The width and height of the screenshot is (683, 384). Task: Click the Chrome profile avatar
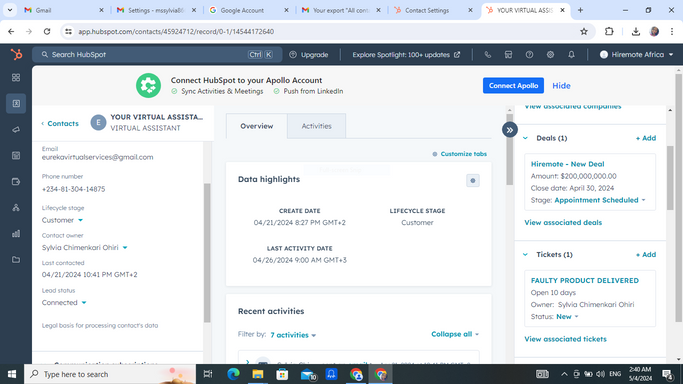click(x=654, y=31)
